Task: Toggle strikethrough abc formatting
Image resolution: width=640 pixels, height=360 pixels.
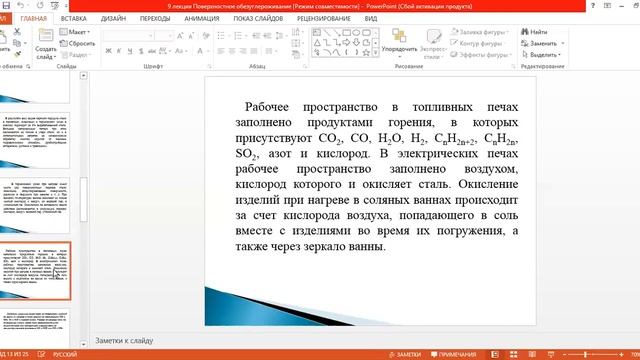Action: 152,51
